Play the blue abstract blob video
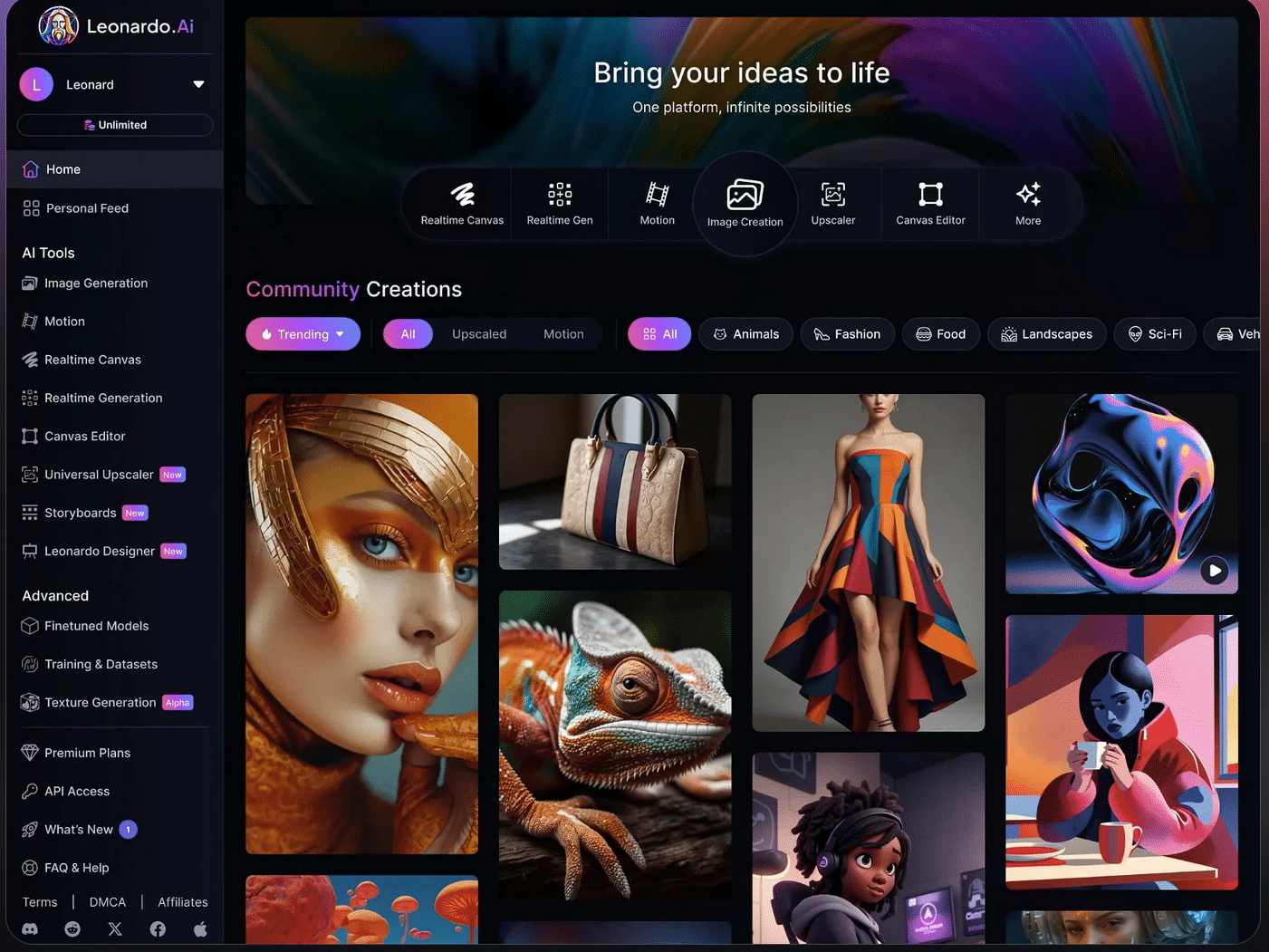This screenshot has width=1269, height=952. [x=1214, y=571]
